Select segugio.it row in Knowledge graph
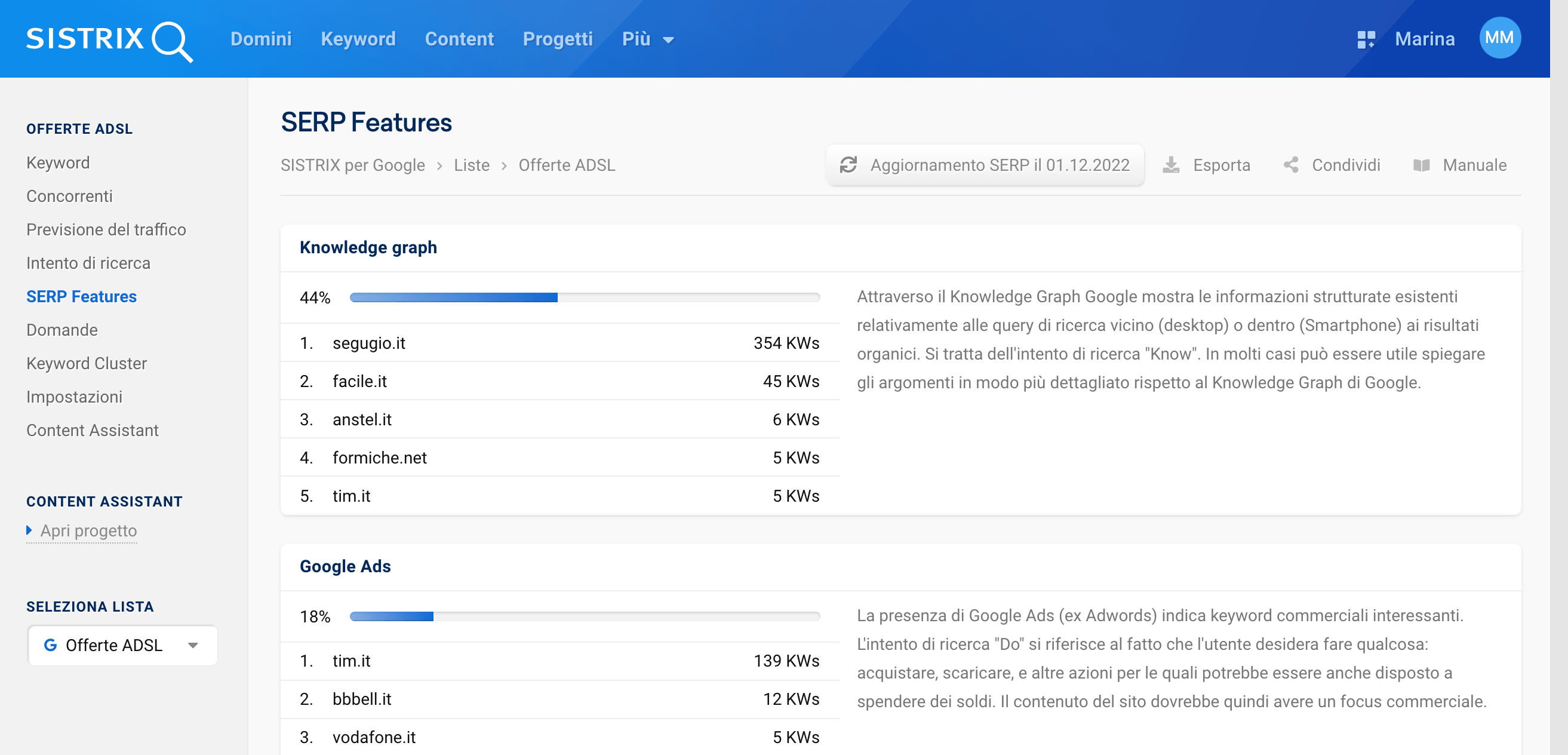Viewport: 1568px width, 755px height. click(x=559, y=343)
